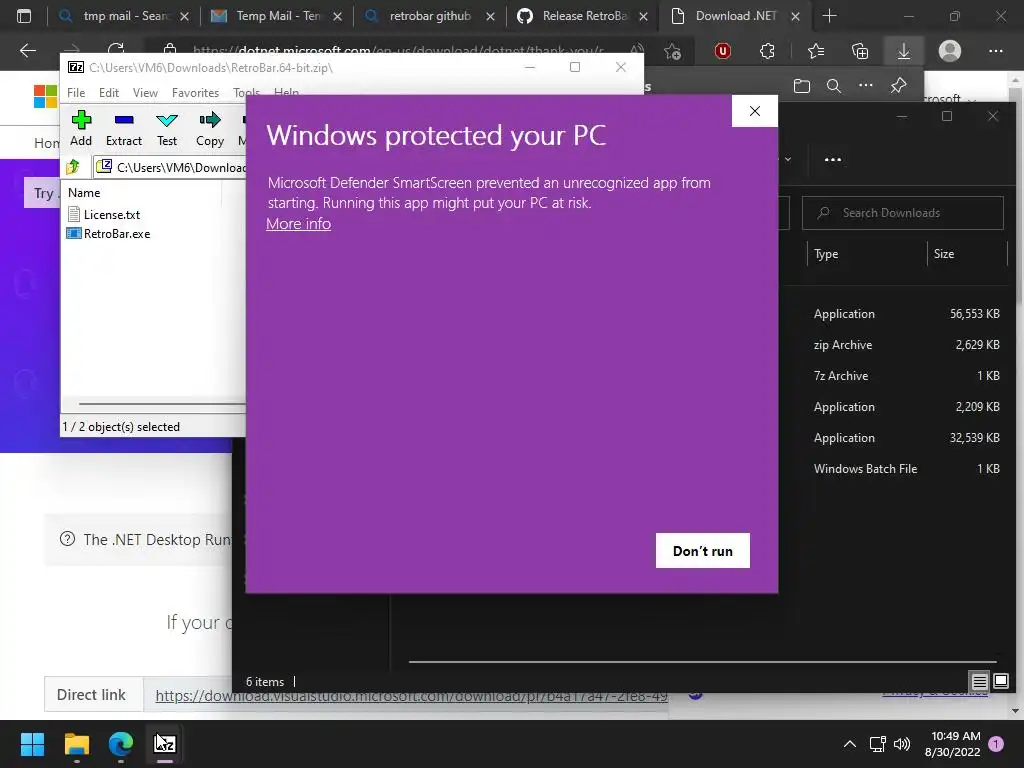This screenshot has width=1024, height=768.
Task: Open the Windows Start menu
Action: point(32,744)
